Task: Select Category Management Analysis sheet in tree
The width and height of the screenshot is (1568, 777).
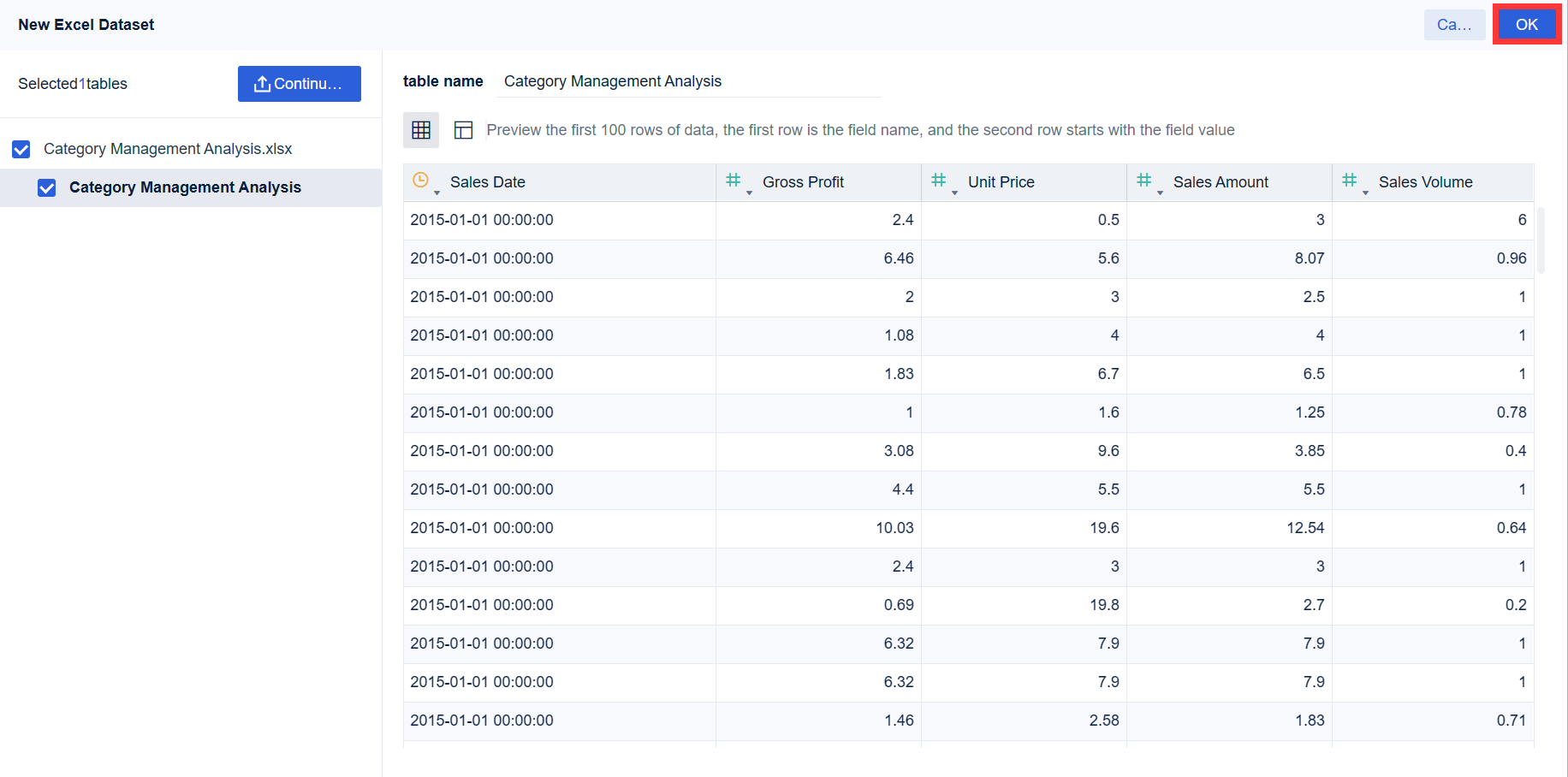Action: pyautogui.click(x=185, y=187)
